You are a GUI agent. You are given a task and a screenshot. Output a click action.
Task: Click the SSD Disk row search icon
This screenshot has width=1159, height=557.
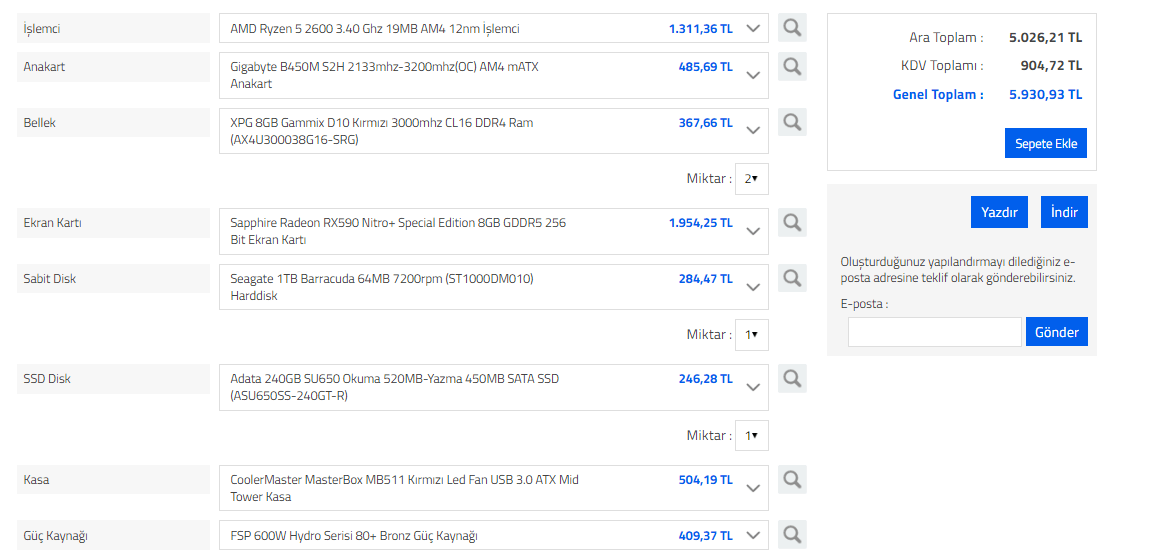pos(792,378)
